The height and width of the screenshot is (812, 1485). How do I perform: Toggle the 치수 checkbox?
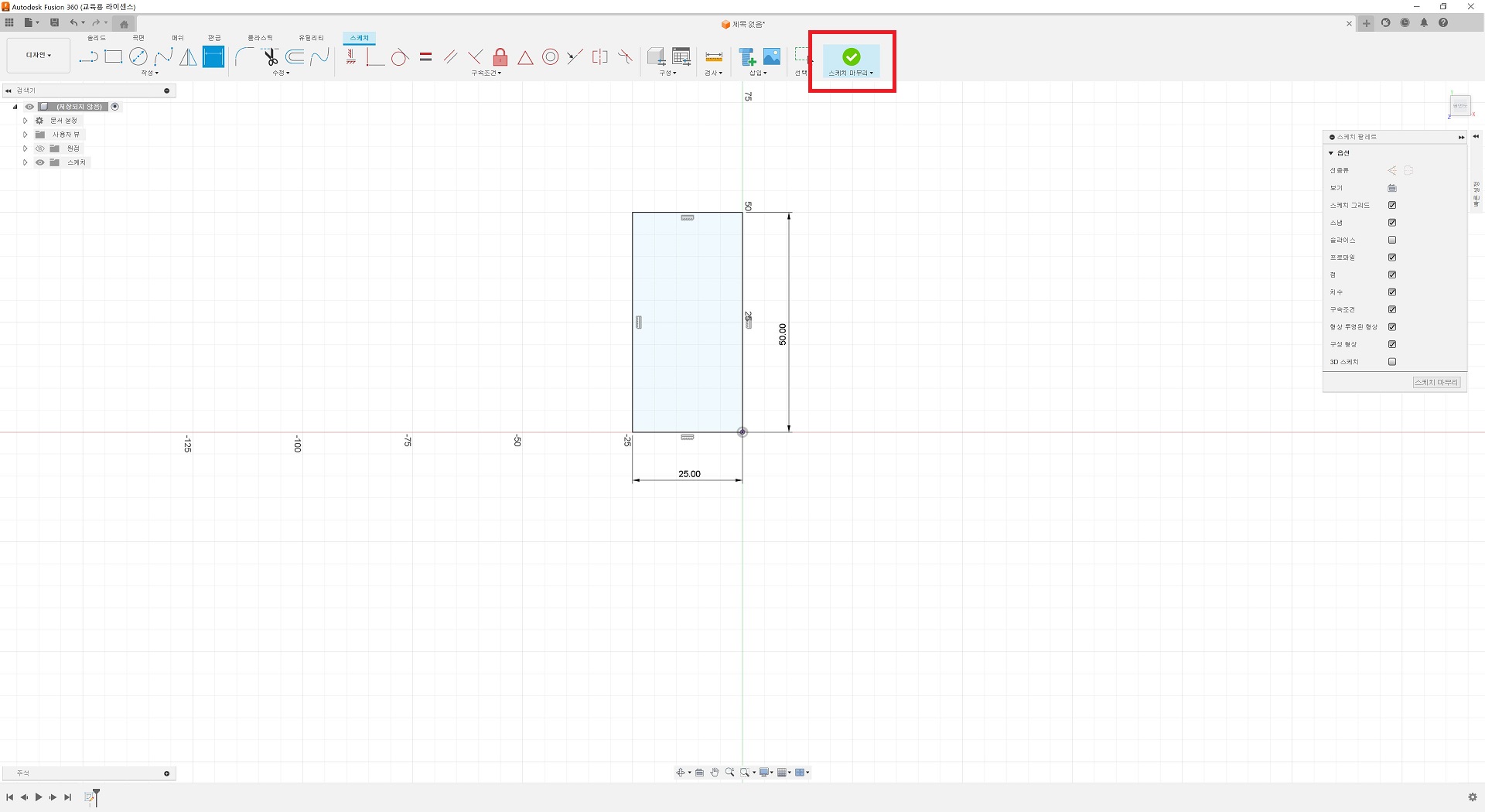pos(1392,292)
